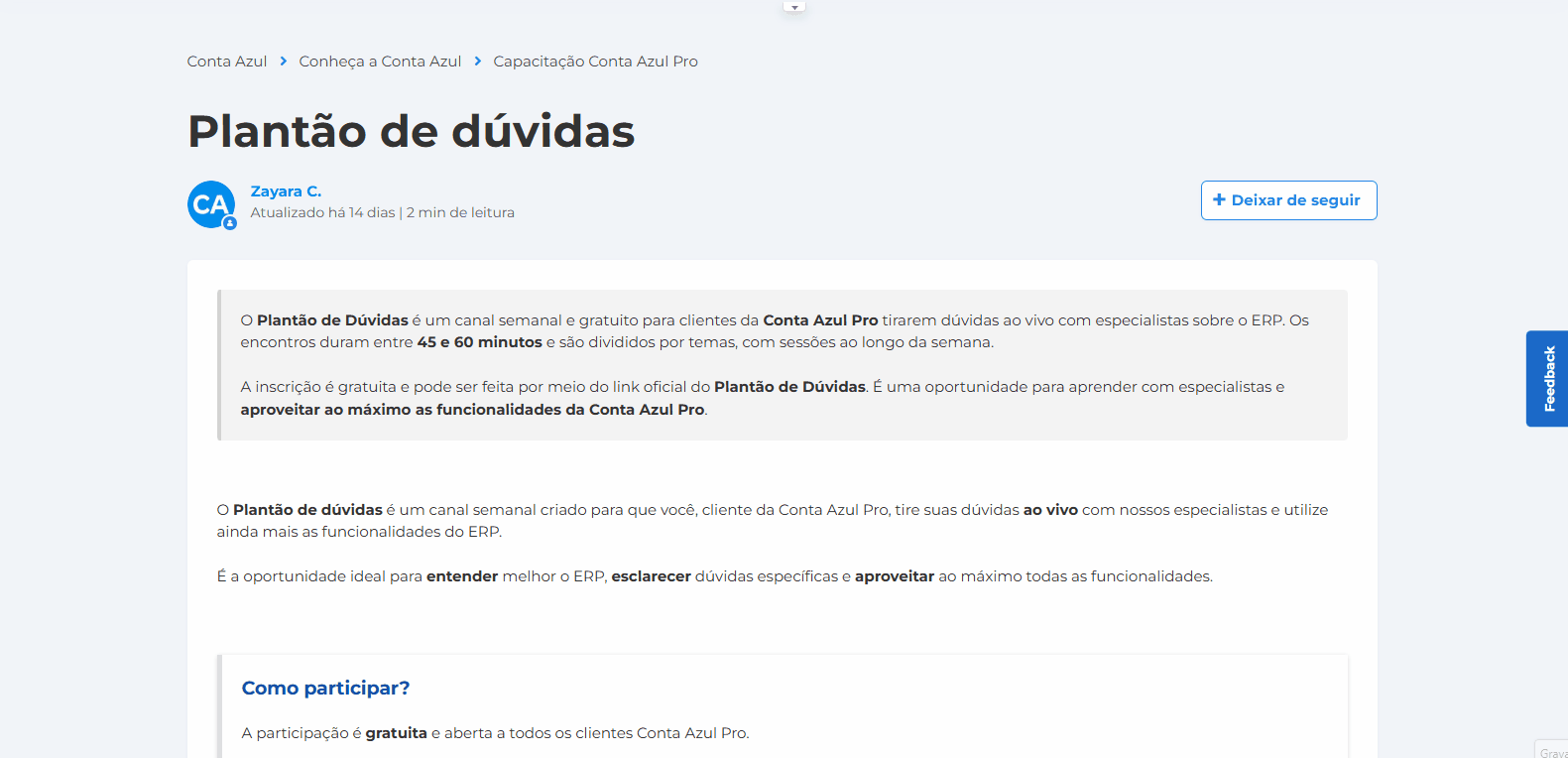The width and height of the screenshot is (1568, 758).
Task: Click the 2 min de leitura text
Action: click(460, 212)
